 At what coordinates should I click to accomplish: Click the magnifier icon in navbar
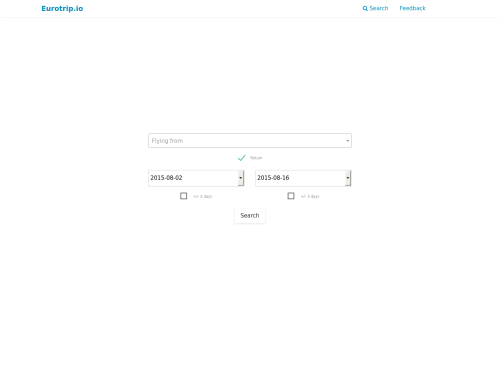click(365, 8)
